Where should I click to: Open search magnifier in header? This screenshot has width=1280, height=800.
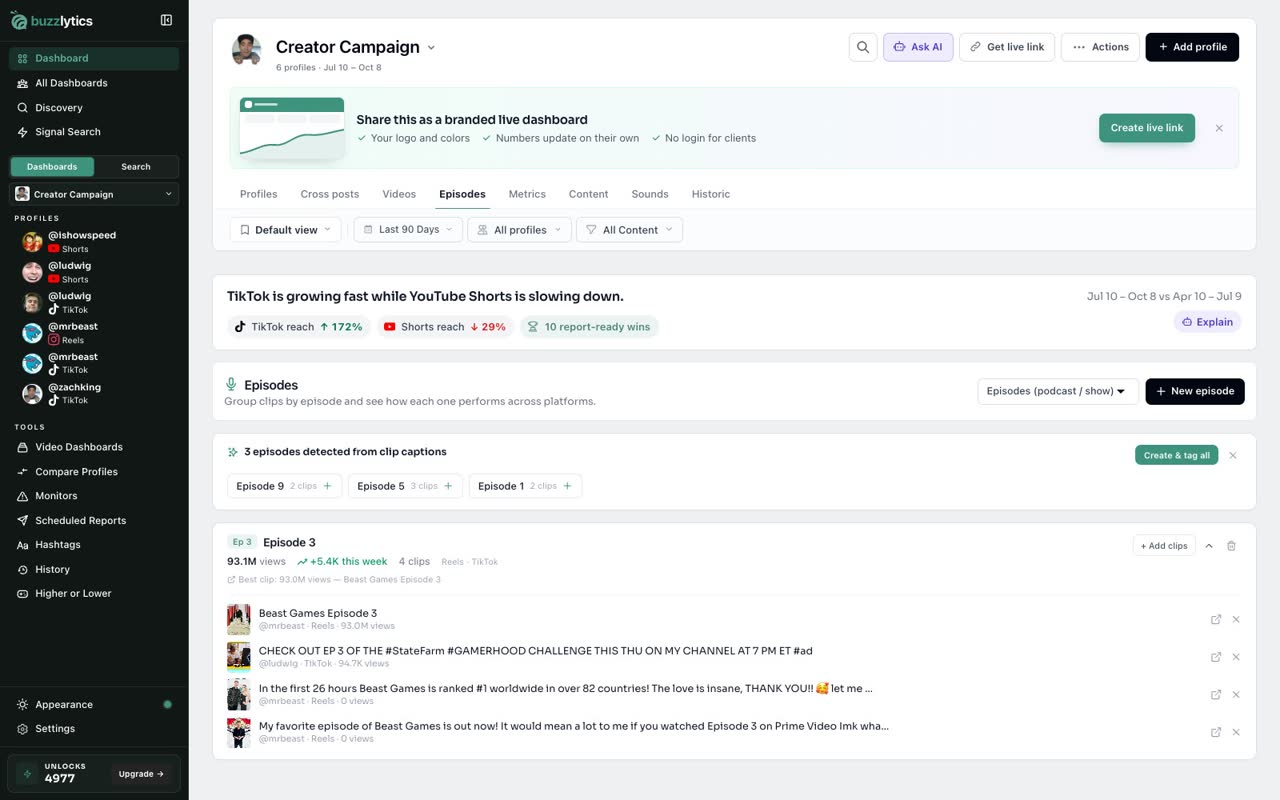[863, 47]
